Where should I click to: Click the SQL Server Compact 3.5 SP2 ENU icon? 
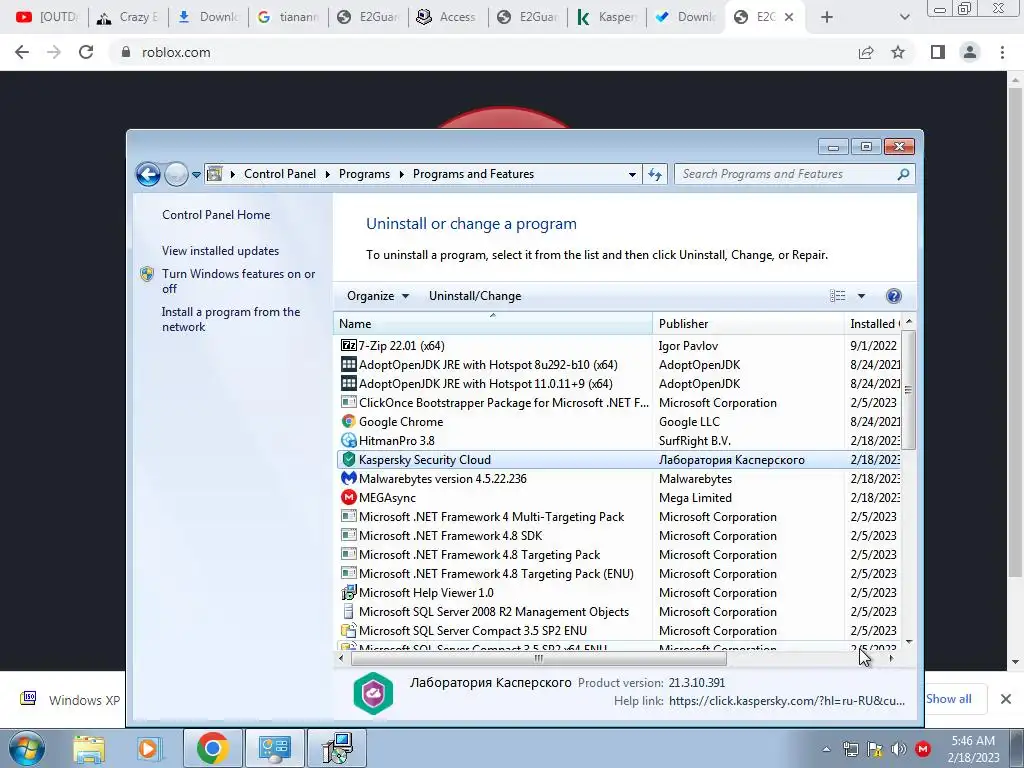pyautogui.click(x=349, y=631)
